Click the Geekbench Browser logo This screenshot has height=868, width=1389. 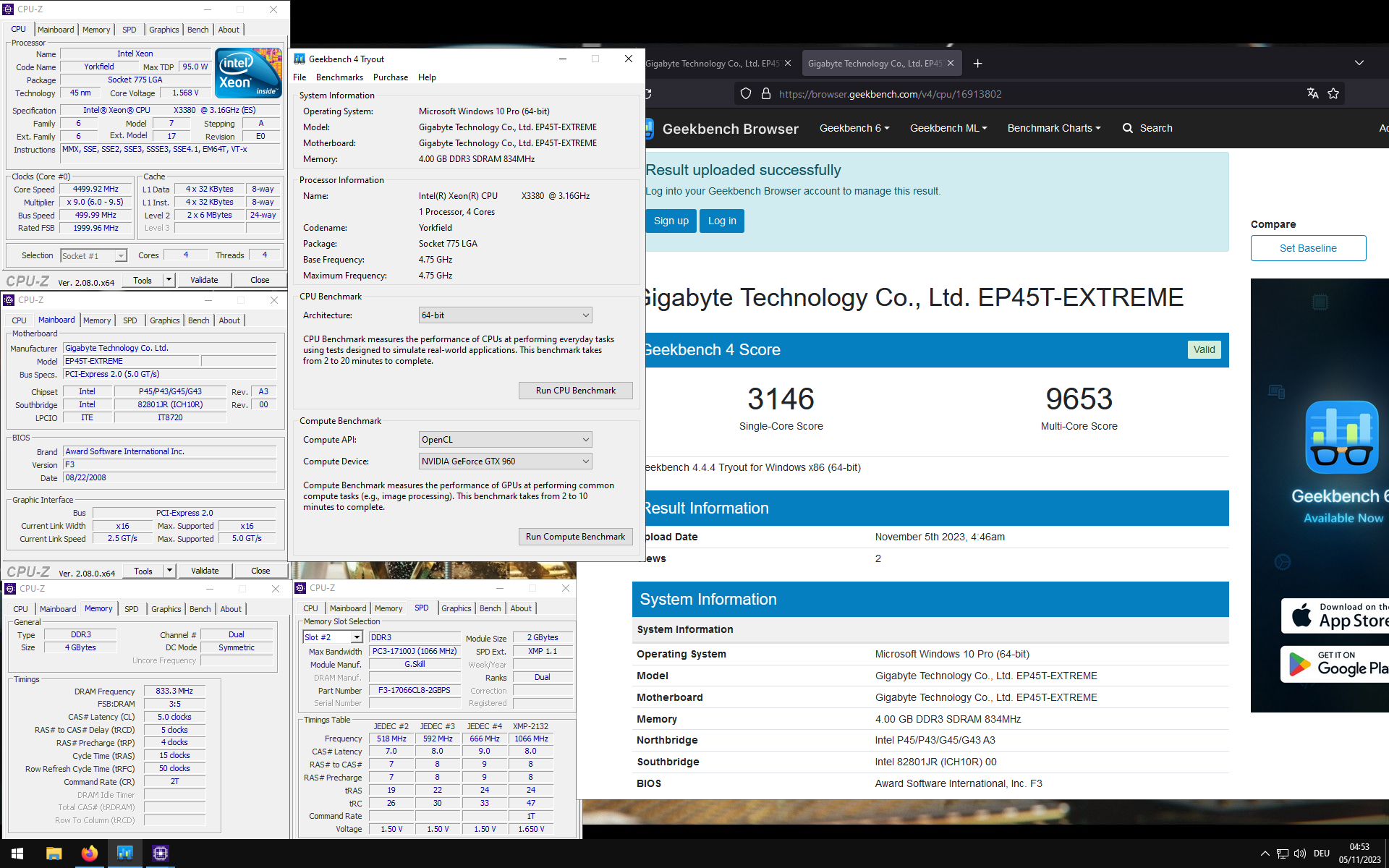tap(722, 129)
